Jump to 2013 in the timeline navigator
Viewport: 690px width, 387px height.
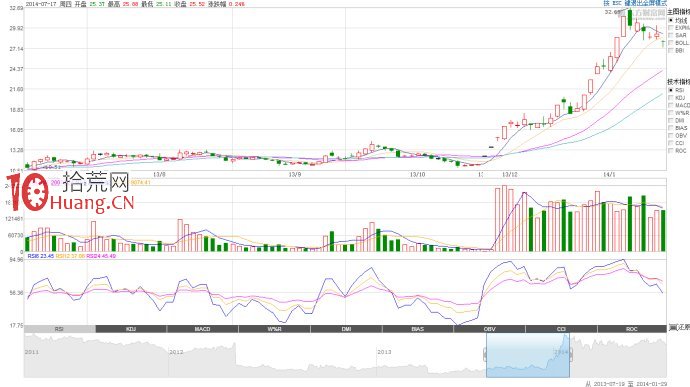pyautogui.click(x=385, y=352)
